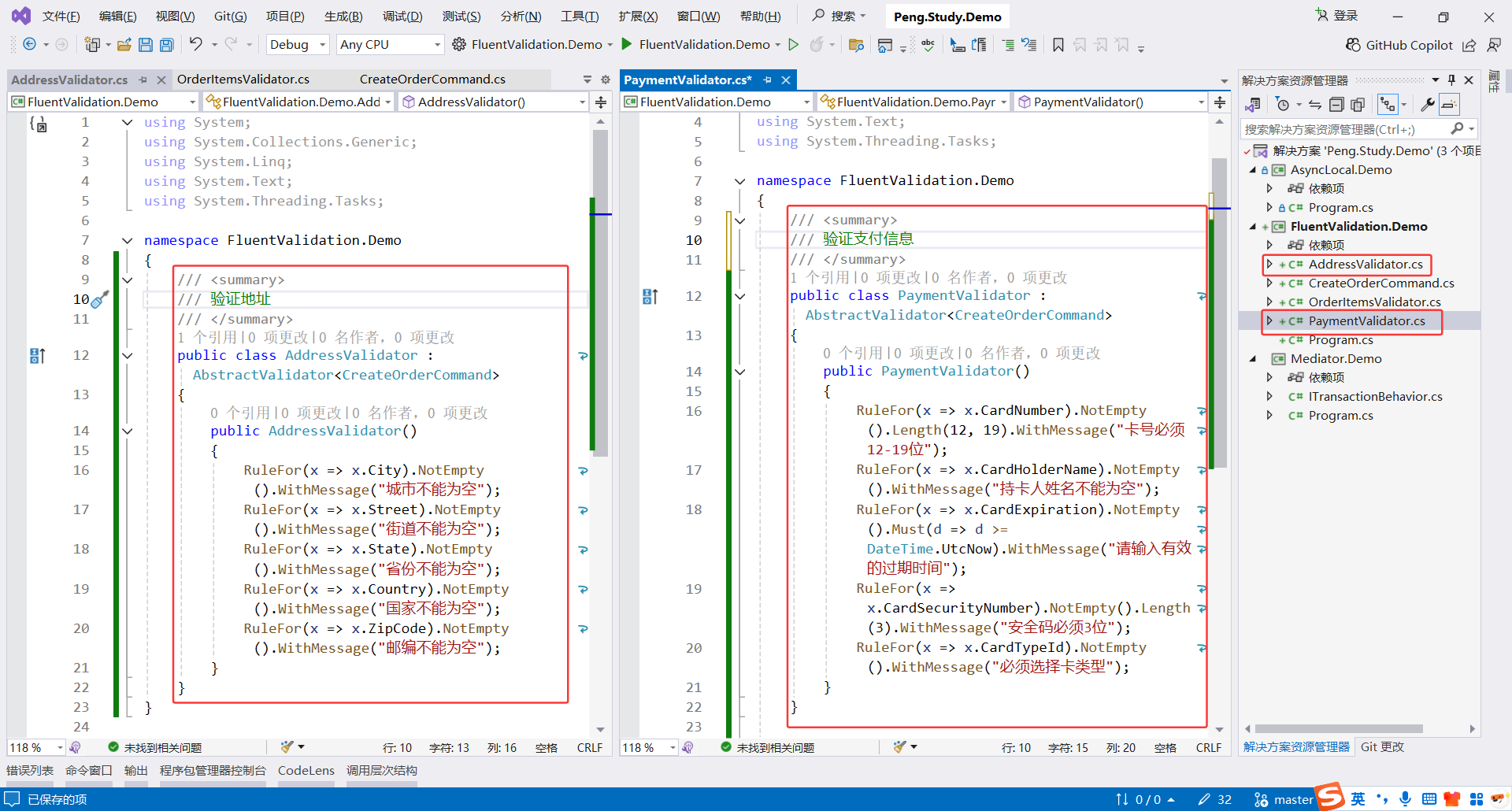Click the Collapse All icon in Solution Explorer

click(1336, 105)
